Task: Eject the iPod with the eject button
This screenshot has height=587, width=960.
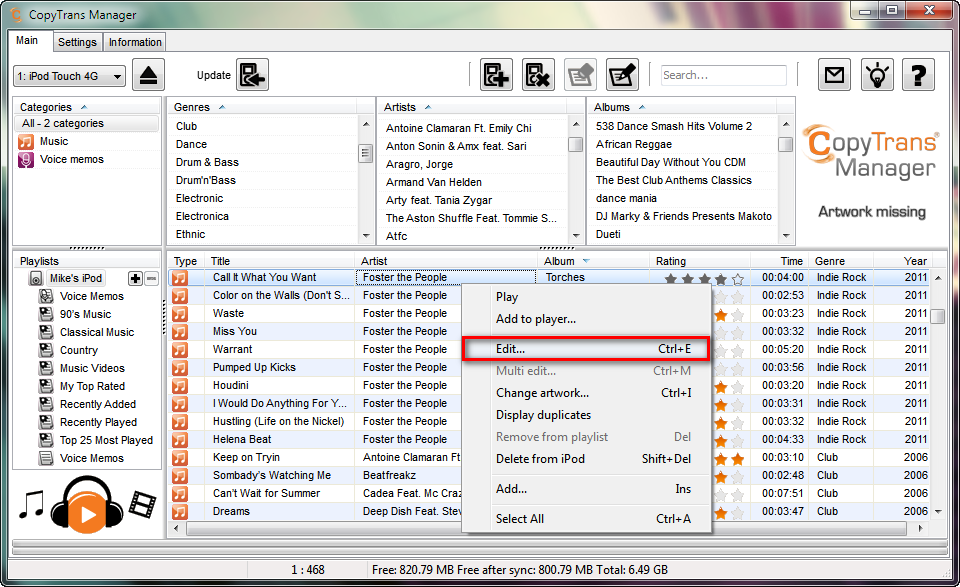Action: coord(148,75)
